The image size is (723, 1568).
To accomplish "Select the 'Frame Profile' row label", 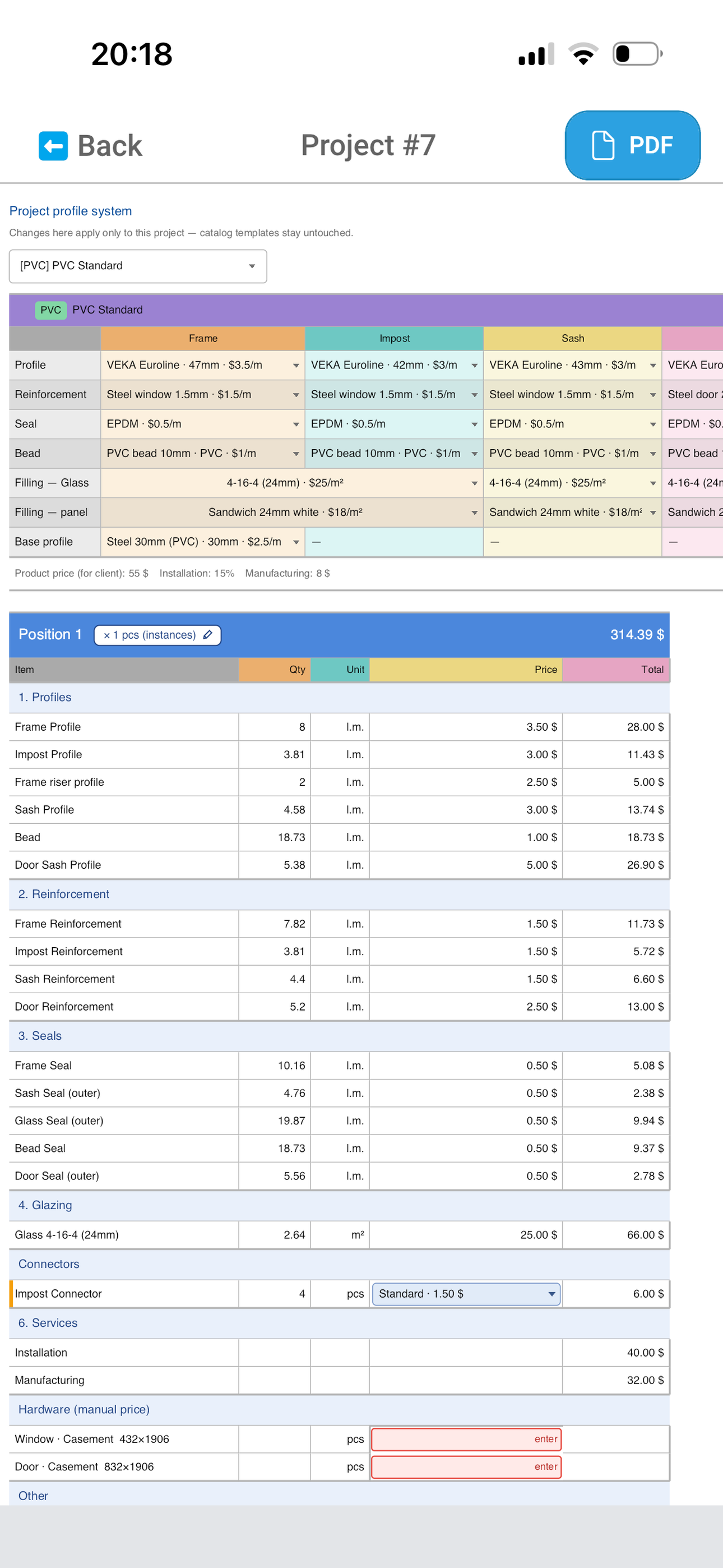I will (x=48, y=727).
